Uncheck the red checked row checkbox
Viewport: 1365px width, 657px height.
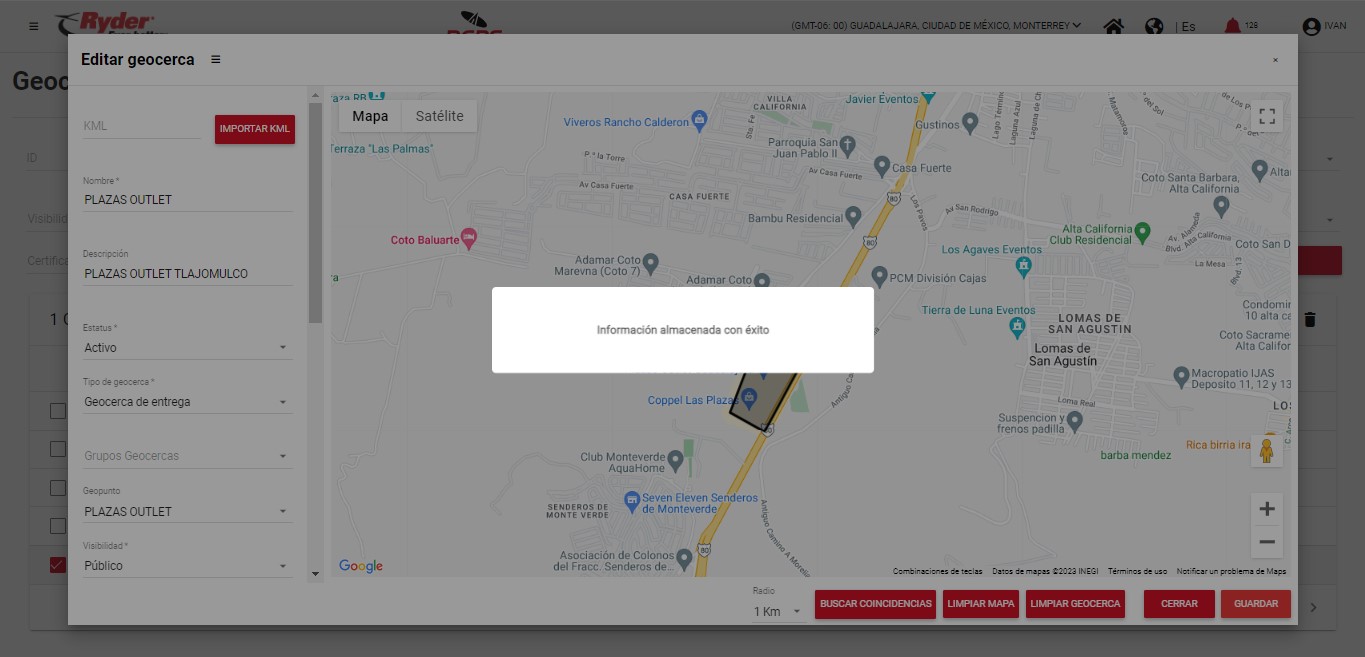pos(58,565)
